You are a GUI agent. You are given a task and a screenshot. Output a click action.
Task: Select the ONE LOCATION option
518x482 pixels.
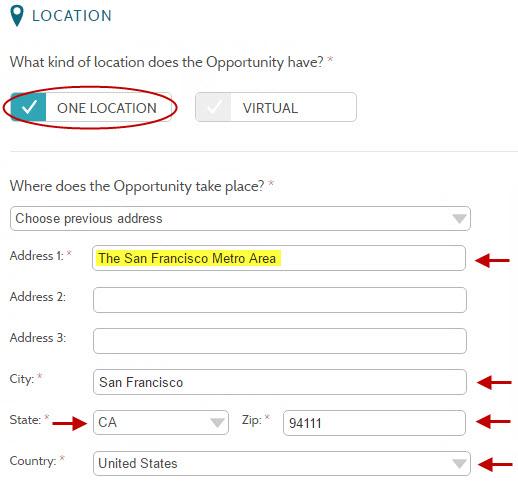click(x=91, y=107)
